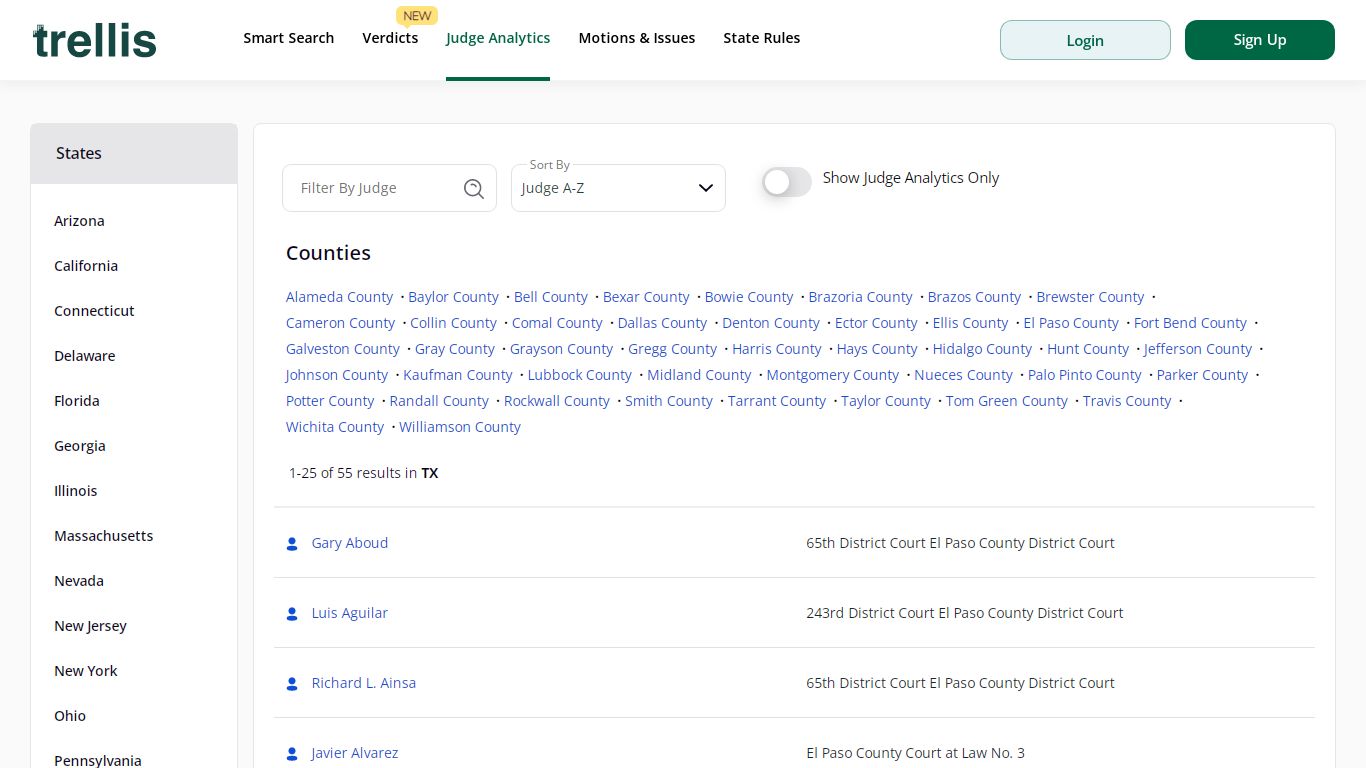The width and height of the screenshot is (1366, 768).
Task: Select Nevada in the States list
Action: pyautogui.click(x=79, y=581)
